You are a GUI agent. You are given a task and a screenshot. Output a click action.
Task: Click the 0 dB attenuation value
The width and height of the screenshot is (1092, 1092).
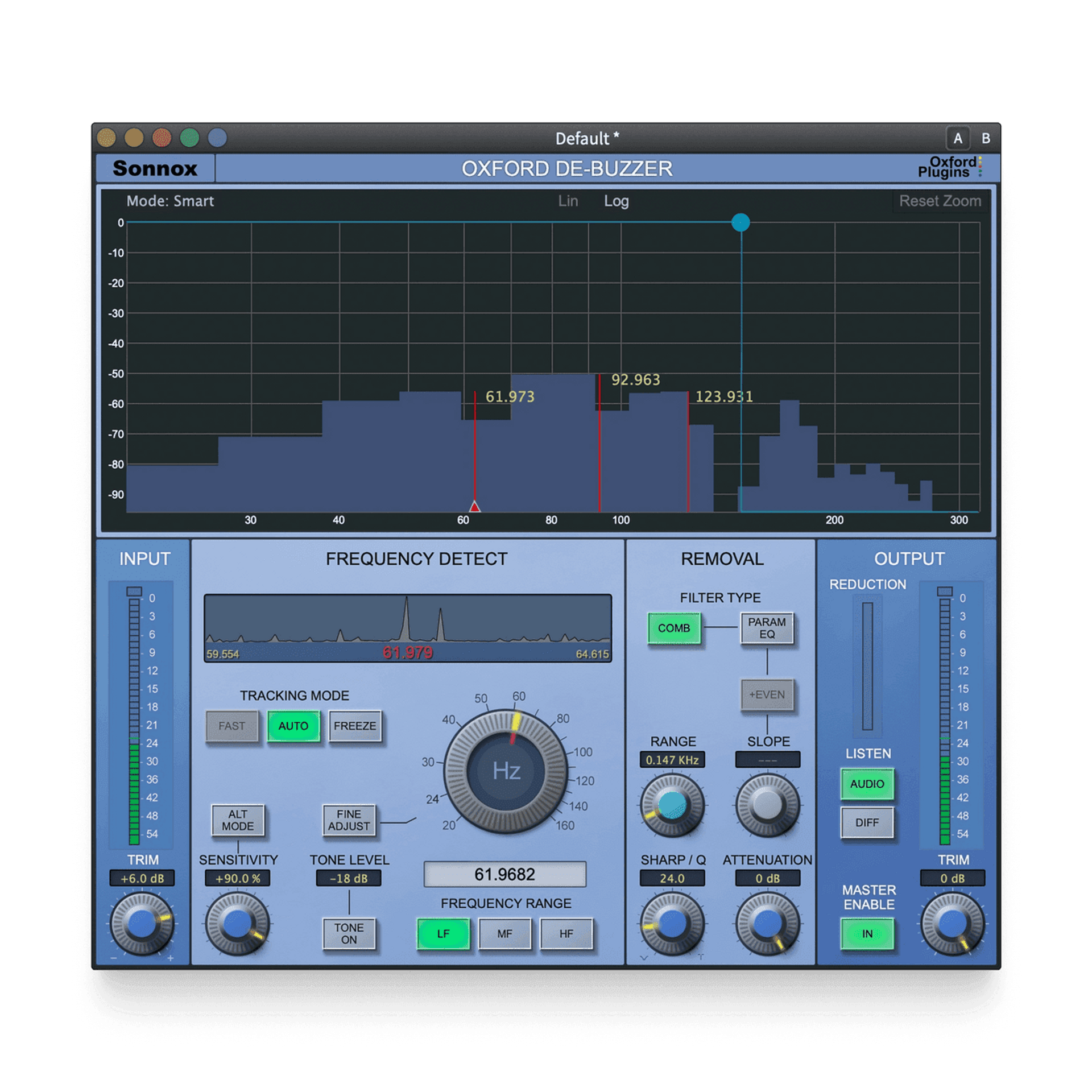767,878
